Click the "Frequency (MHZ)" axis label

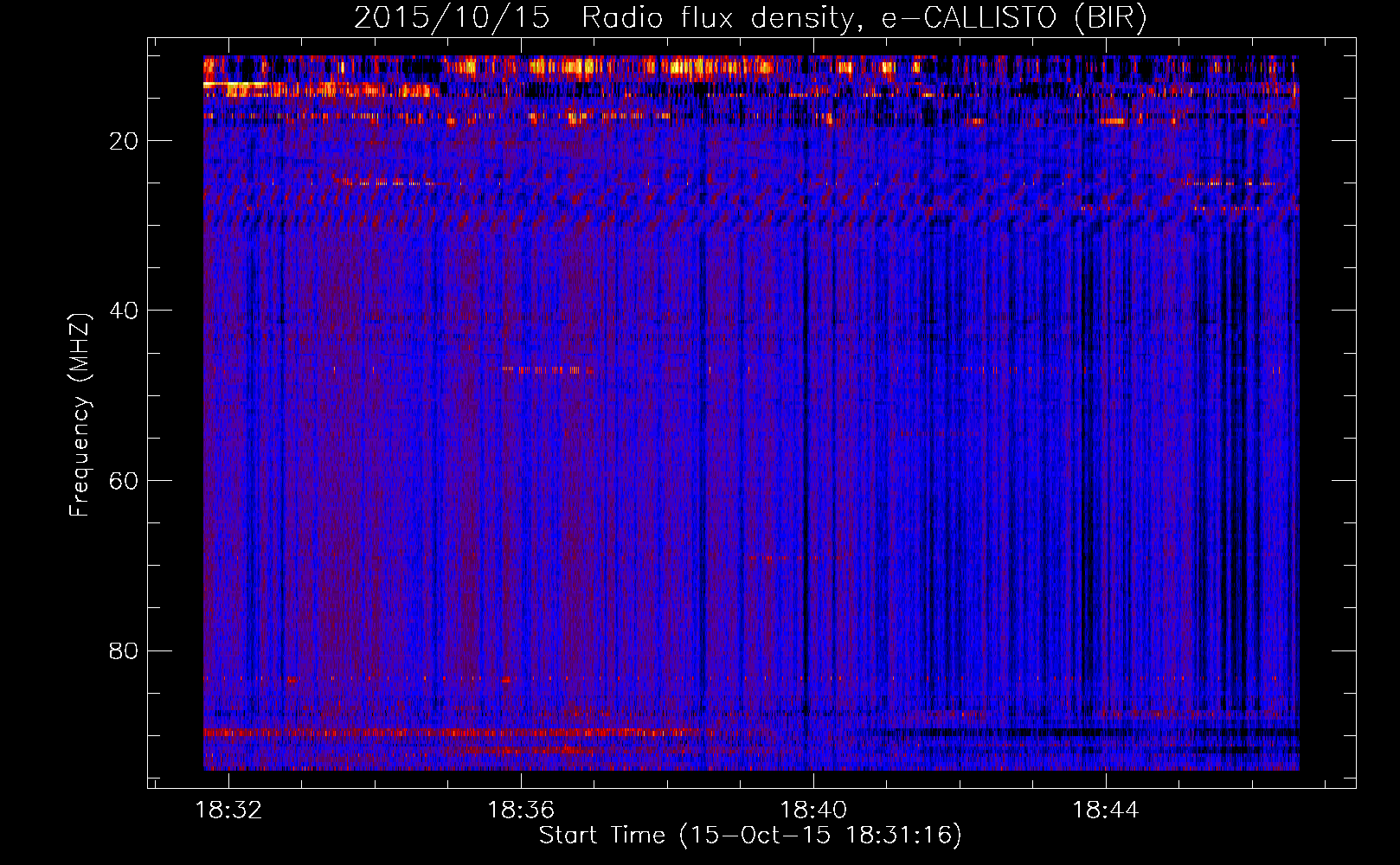click(x=80, y=415)
